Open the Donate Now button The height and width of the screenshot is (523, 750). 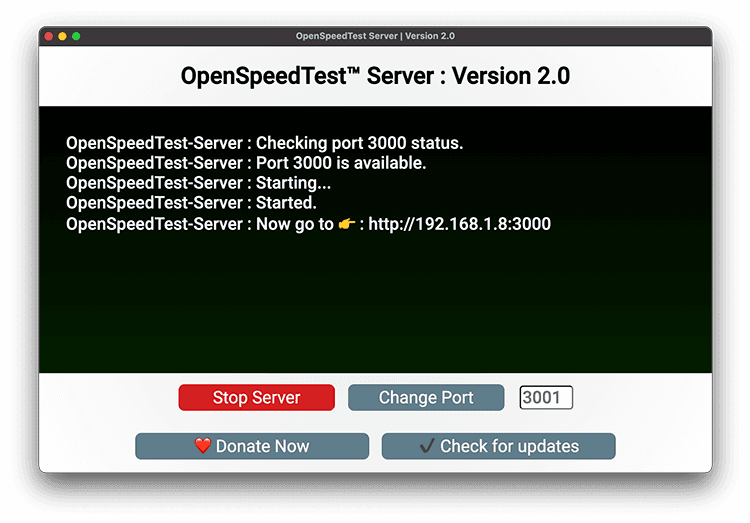coord(252,446)
